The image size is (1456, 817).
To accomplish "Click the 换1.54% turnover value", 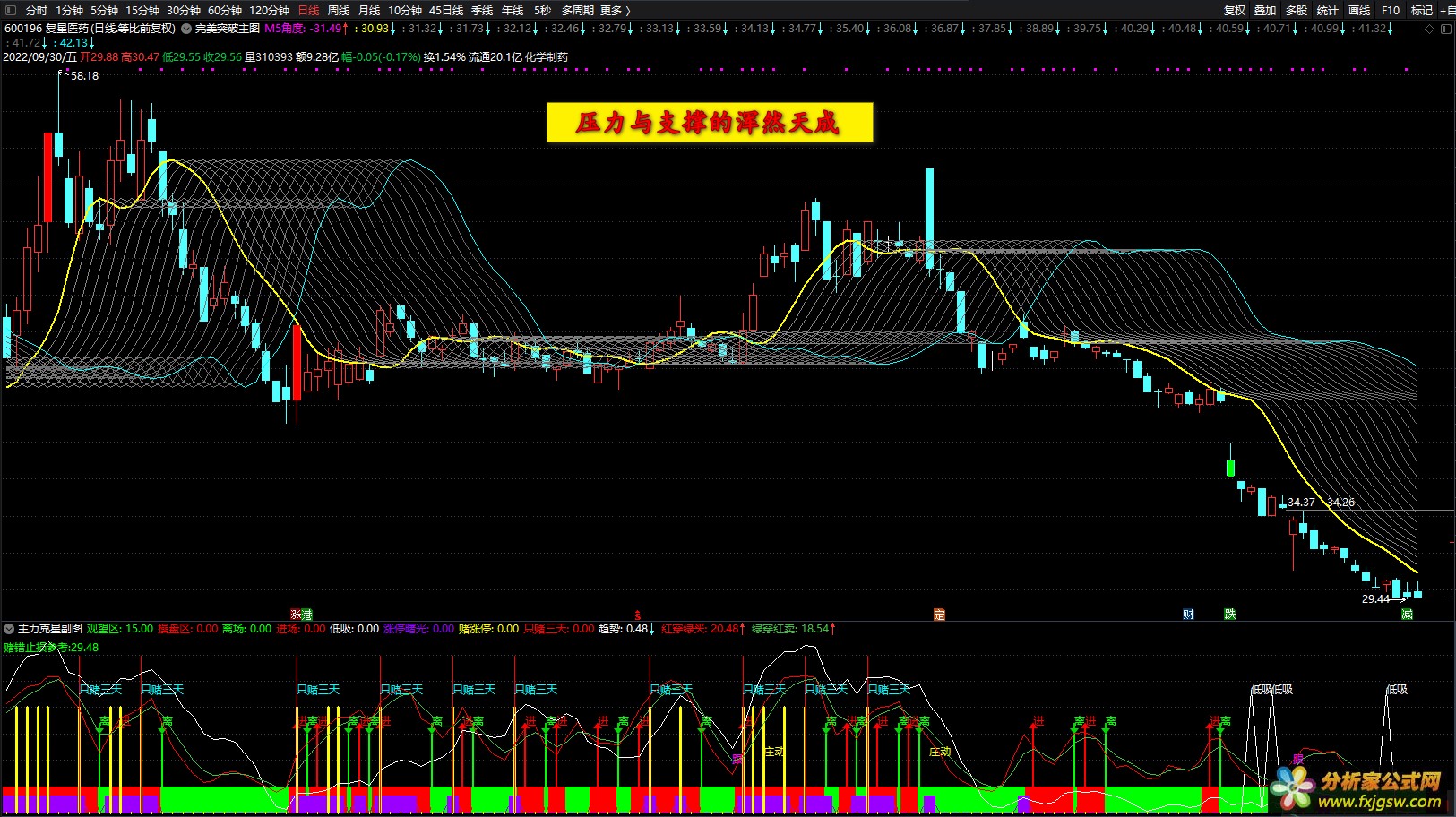I will (x=444, y=57).
